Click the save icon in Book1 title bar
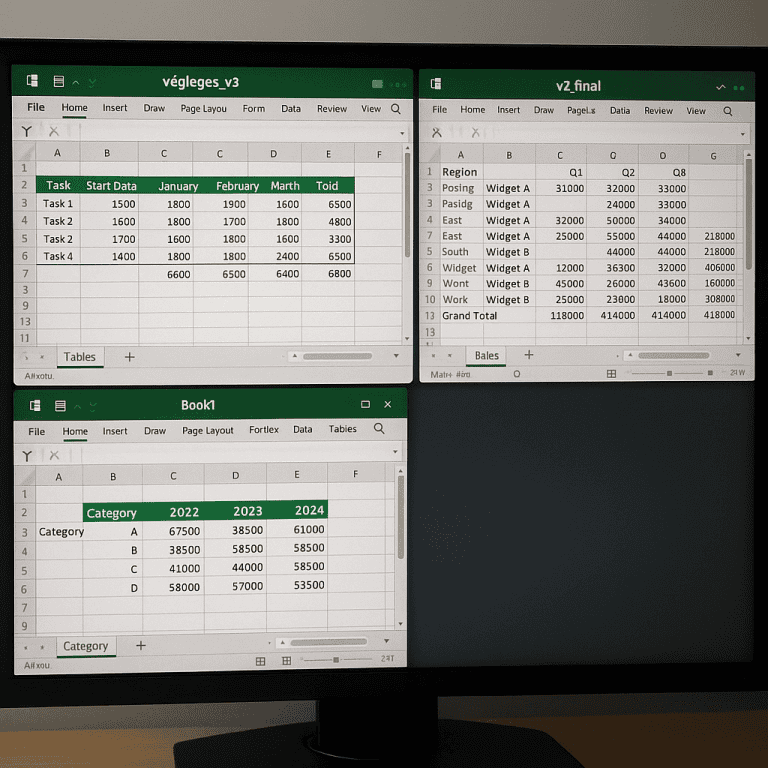Viewport: 768px width, 768px height. (x=60, y=405)
